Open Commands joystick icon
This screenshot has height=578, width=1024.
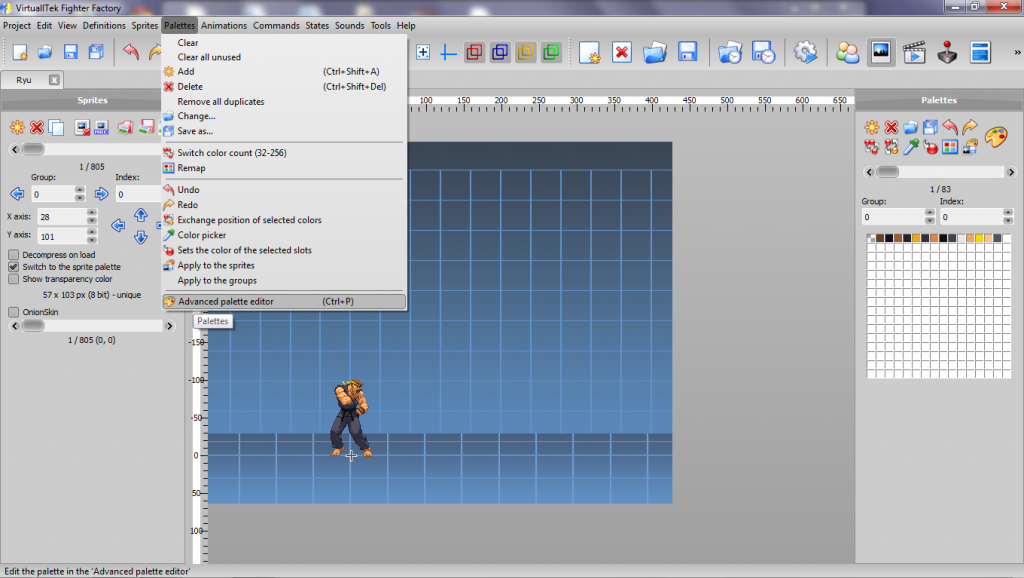[x=947, y=52]
